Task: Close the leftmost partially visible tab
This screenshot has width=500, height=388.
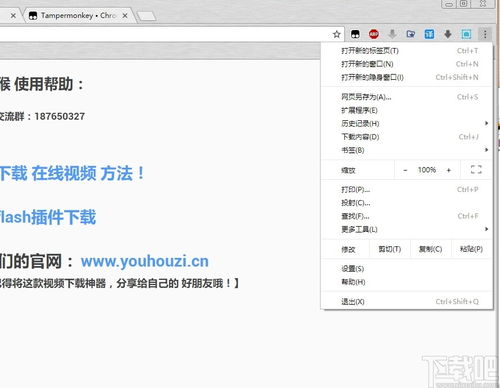Action: click(13, 15)
